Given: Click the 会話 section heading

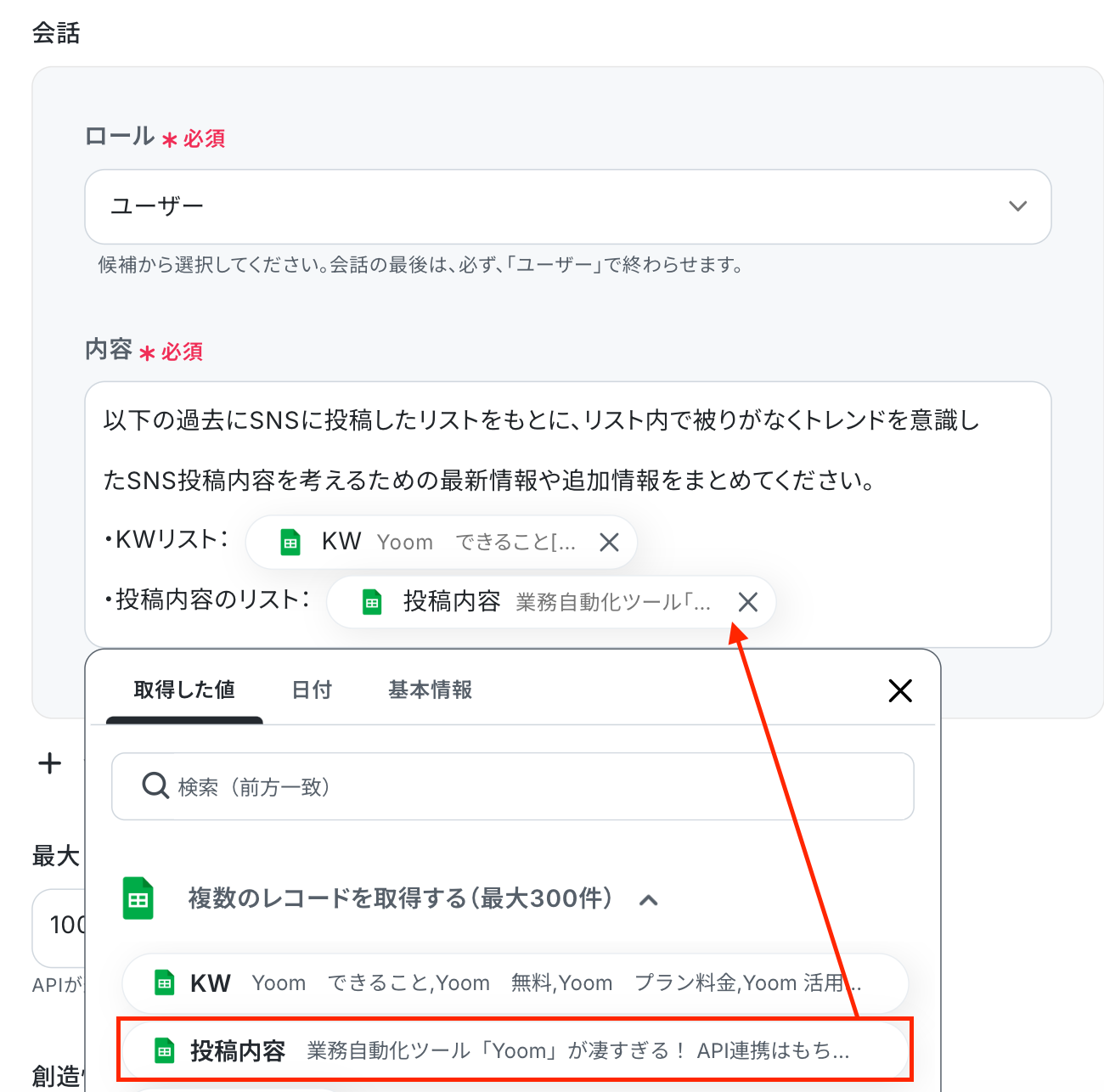Looking at the screenshot, I should [x=56, y=33].
